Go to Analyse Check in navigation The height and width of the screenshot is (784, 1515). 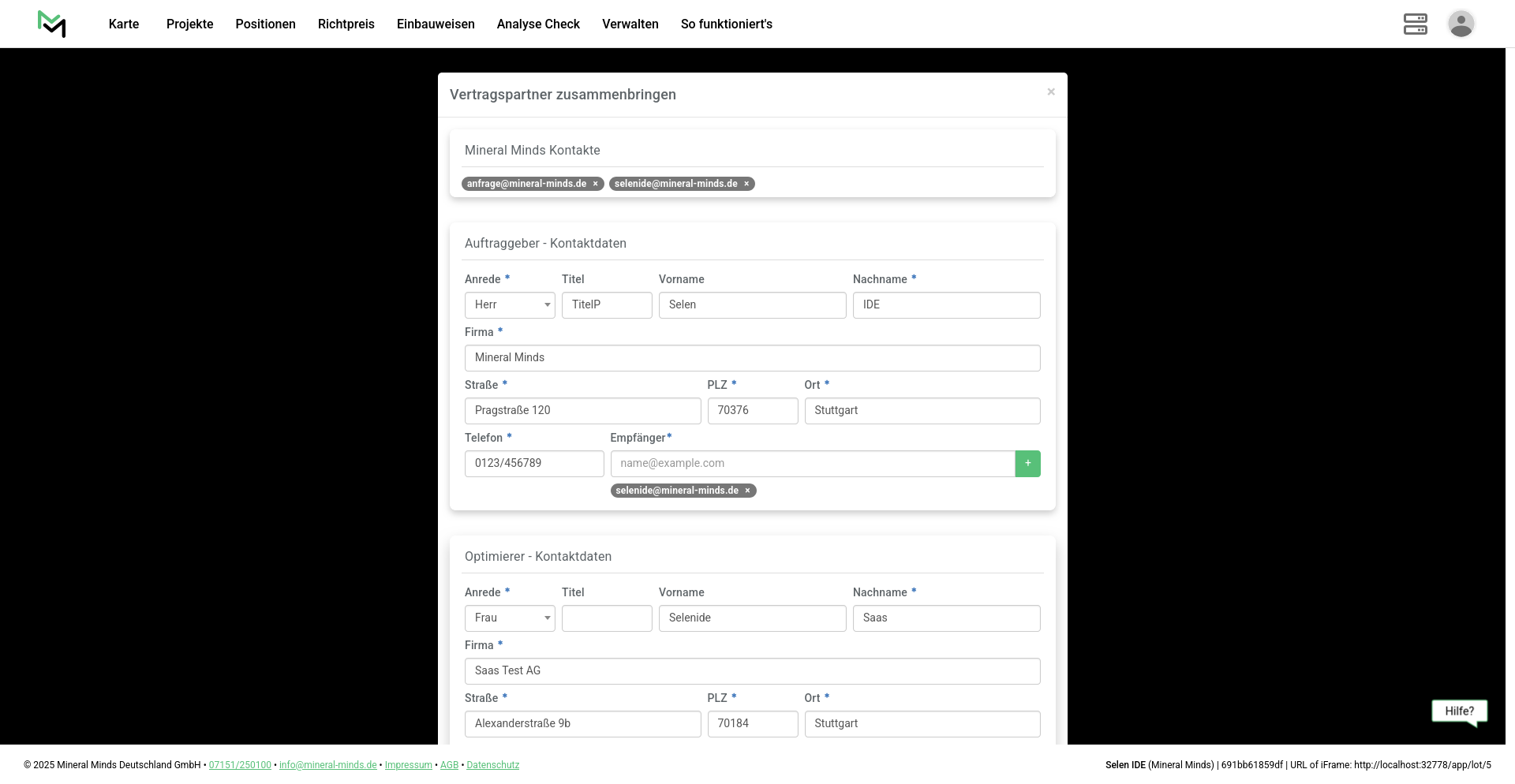(538, 24)
